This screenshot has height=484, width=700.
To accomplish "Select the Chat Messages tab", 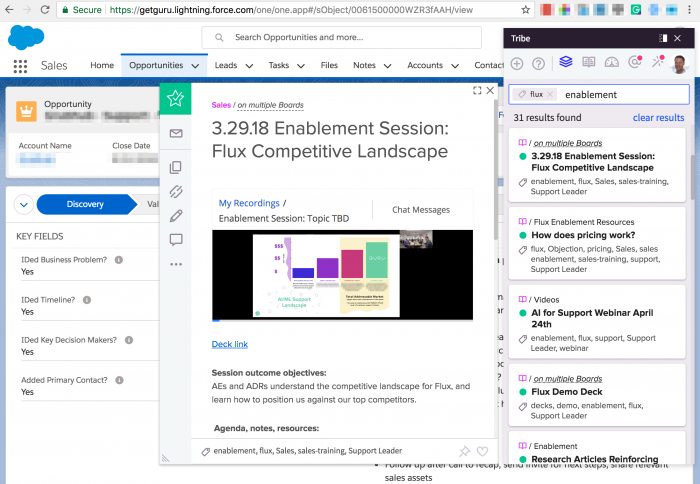I will tap(421, 210).
